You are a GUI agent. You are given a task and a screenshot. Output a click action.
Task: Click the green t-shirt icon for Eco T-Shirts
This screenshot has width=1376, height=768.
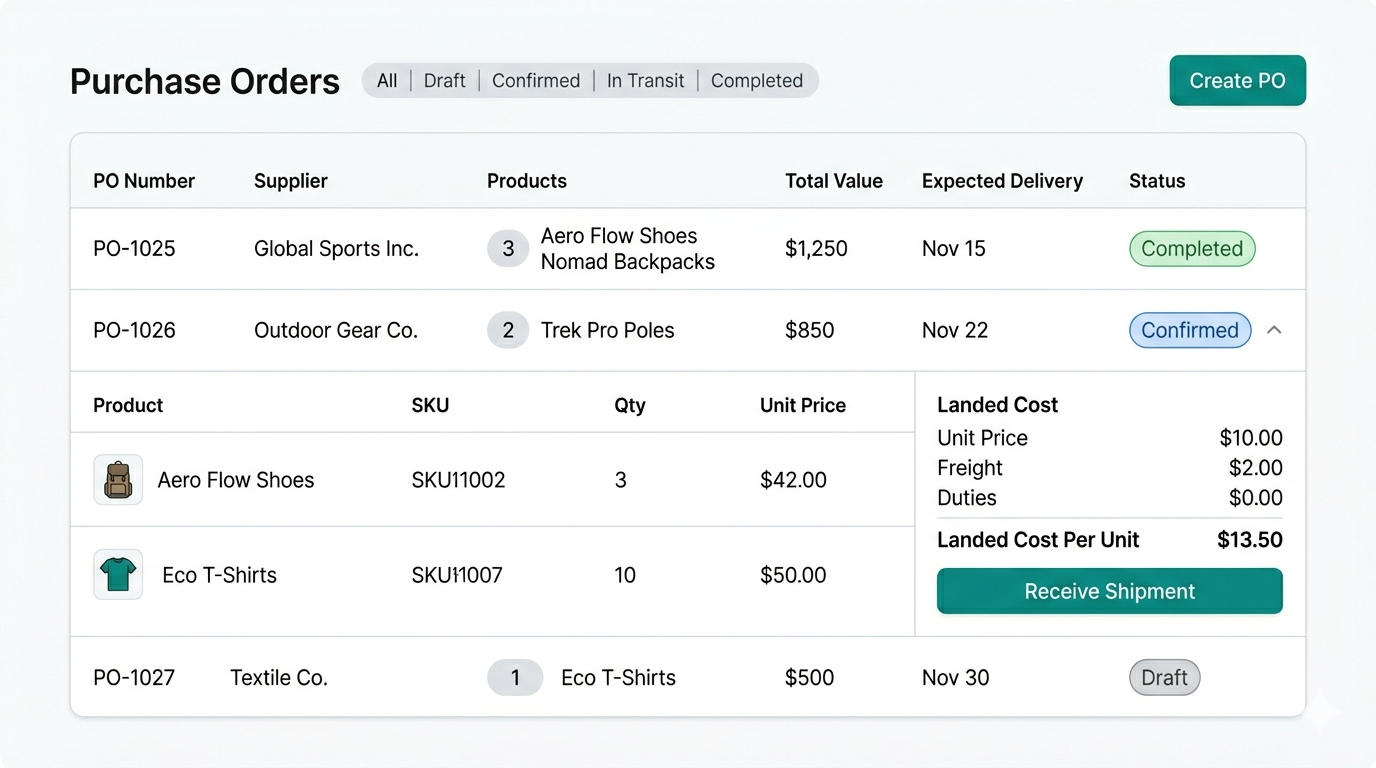coord(118,575)
